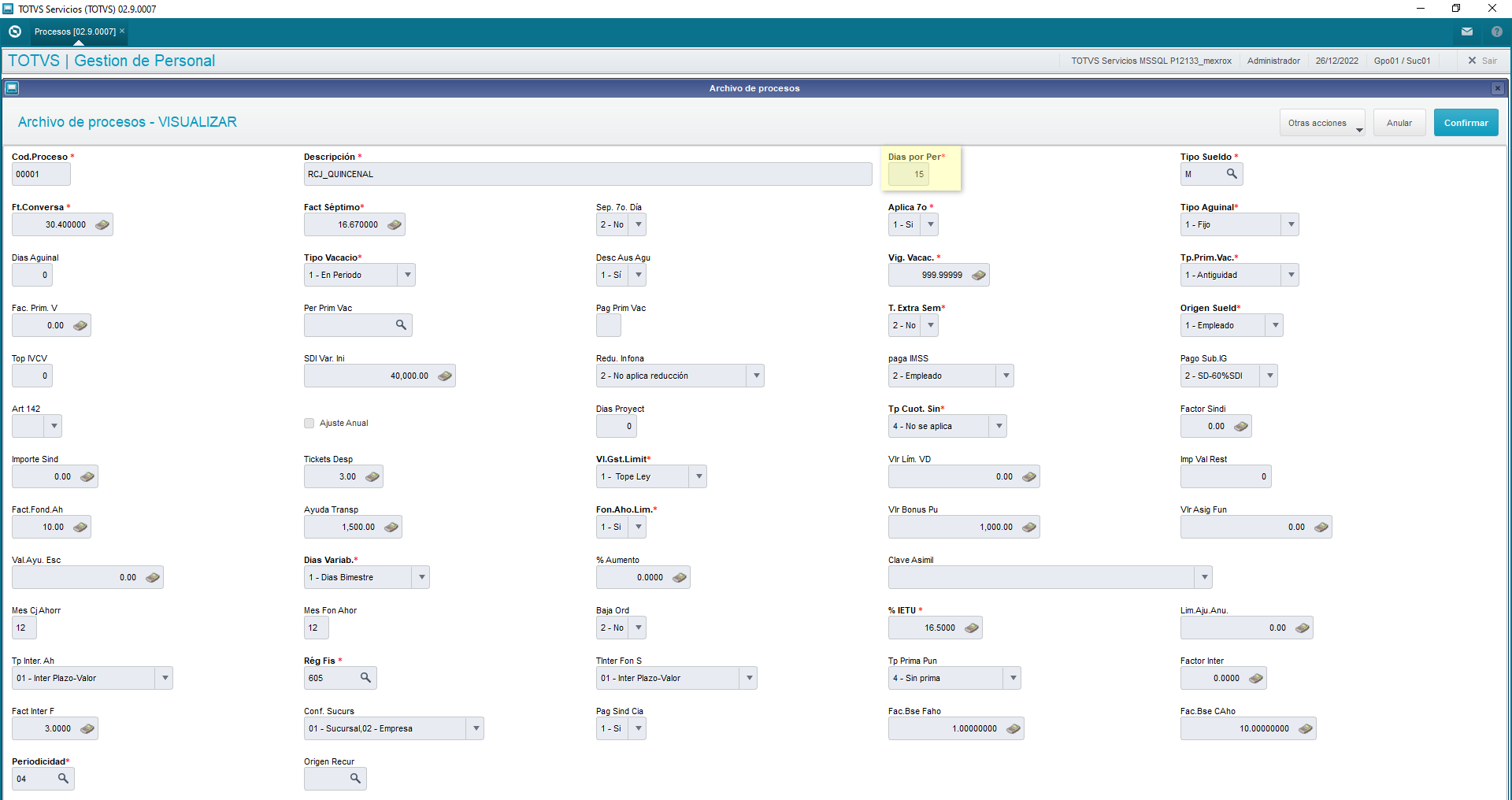Toggle the Pag Prim Vac checkbox

(x=608, y=325)
